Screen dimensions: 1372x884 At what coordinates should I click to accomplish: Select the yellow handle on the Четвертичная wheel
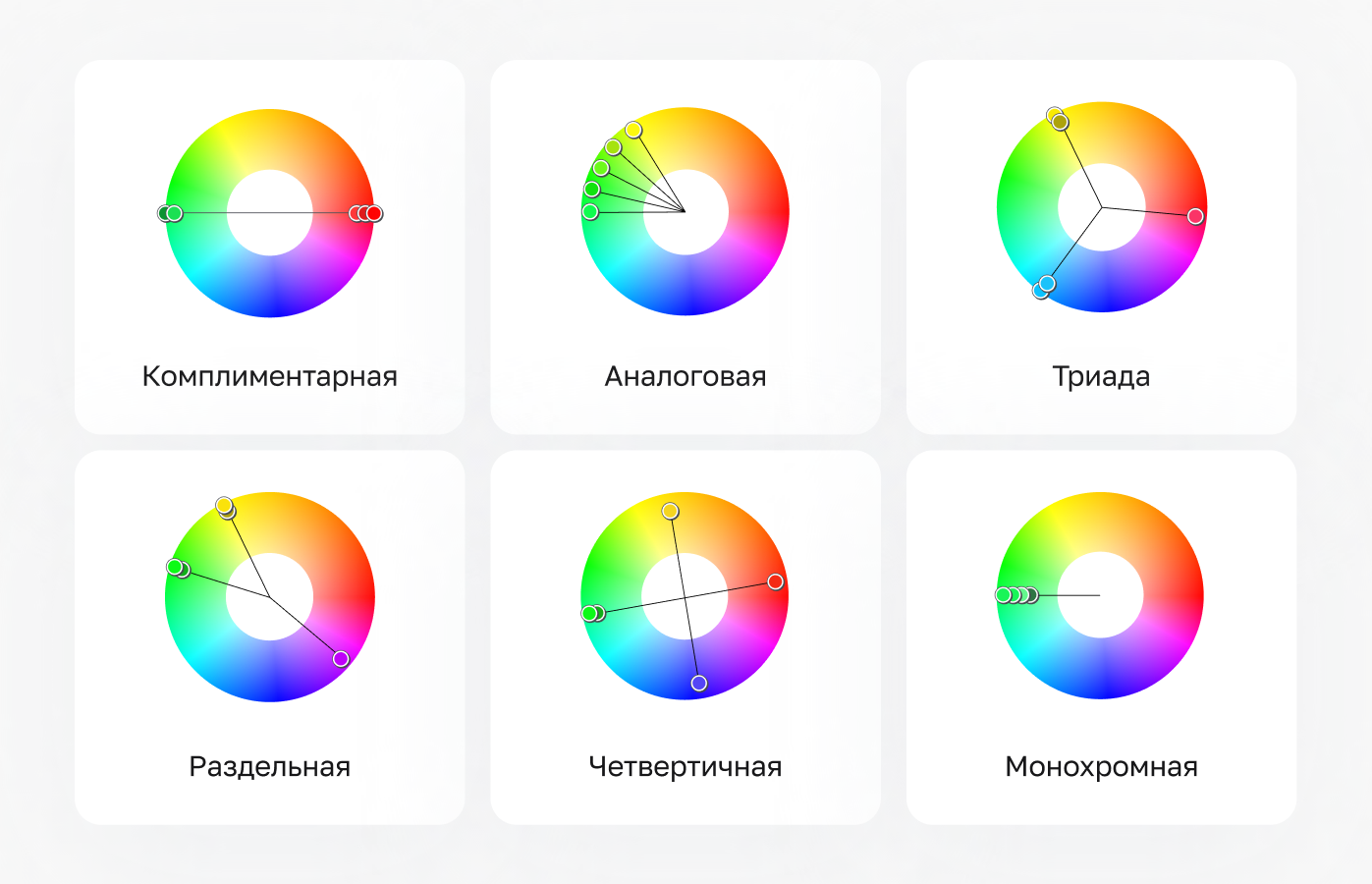[669, 512]
